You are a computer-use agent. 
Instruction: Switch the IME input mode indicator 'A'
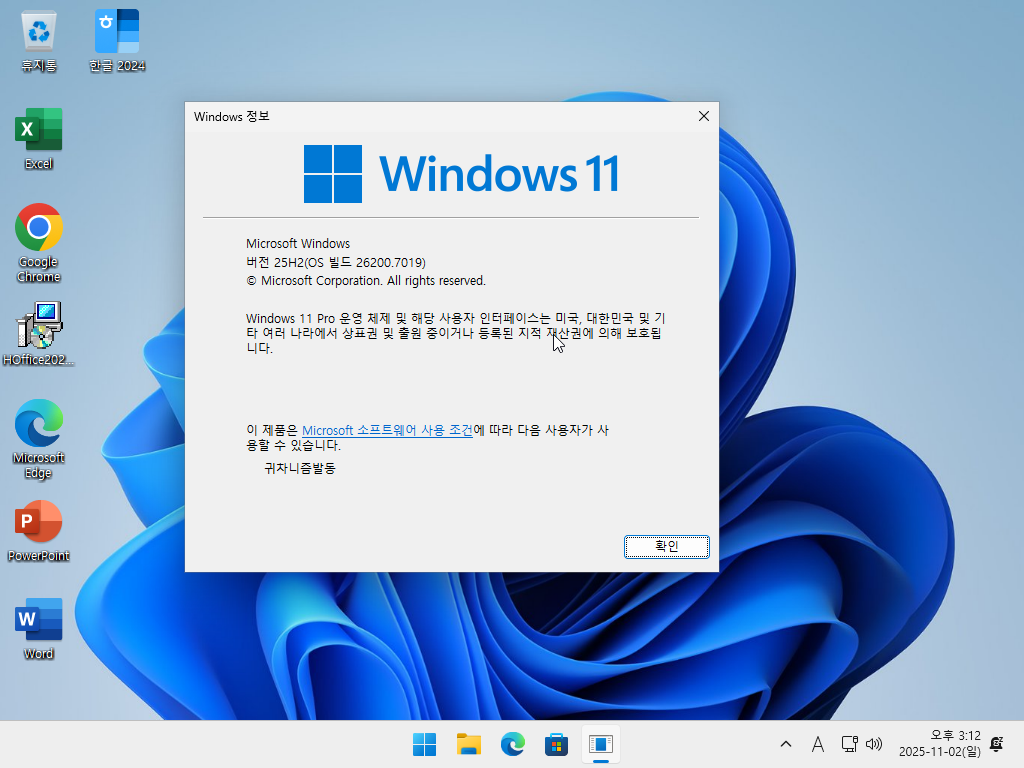818,744
